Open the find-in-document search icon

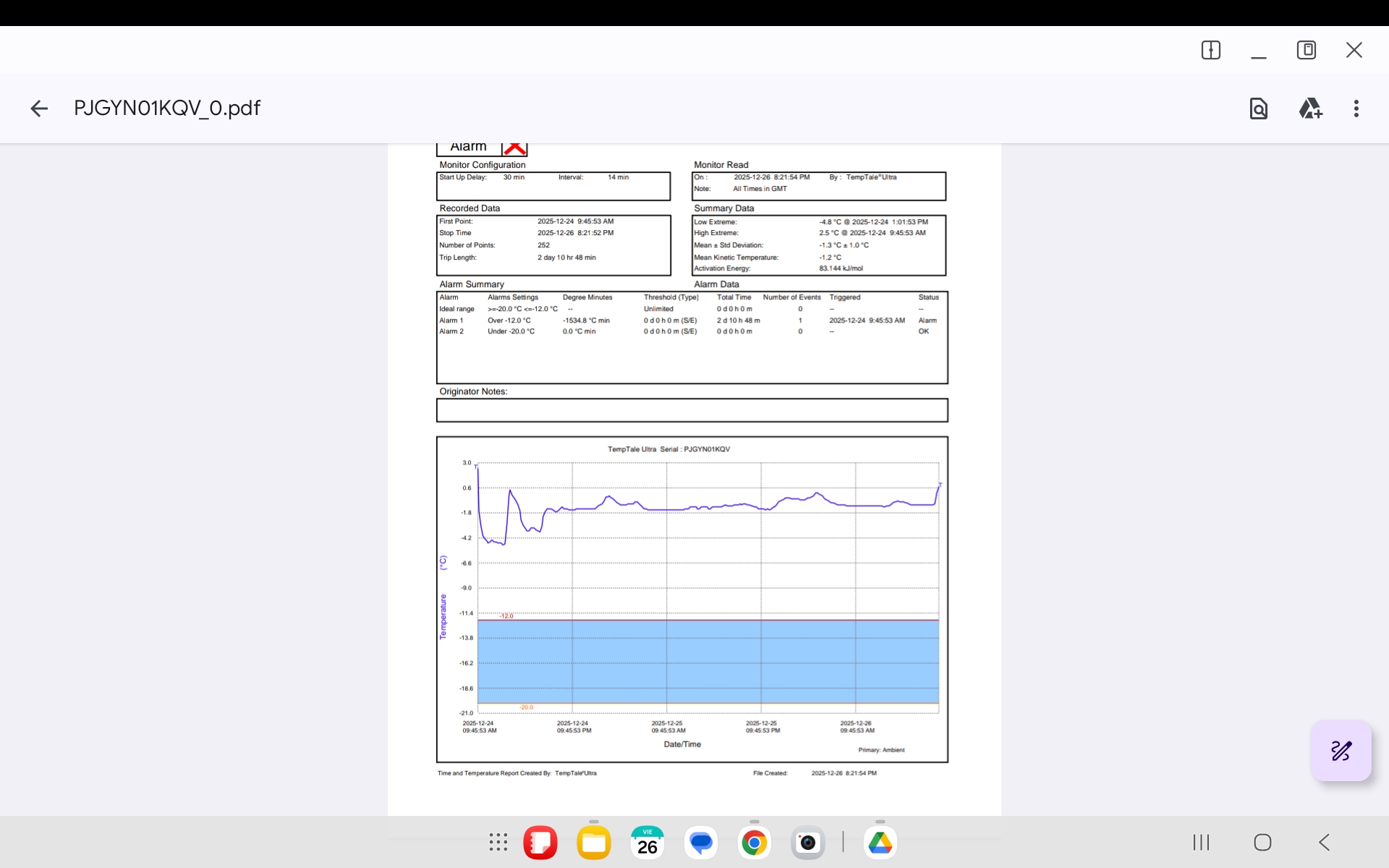click(1259, 109)
